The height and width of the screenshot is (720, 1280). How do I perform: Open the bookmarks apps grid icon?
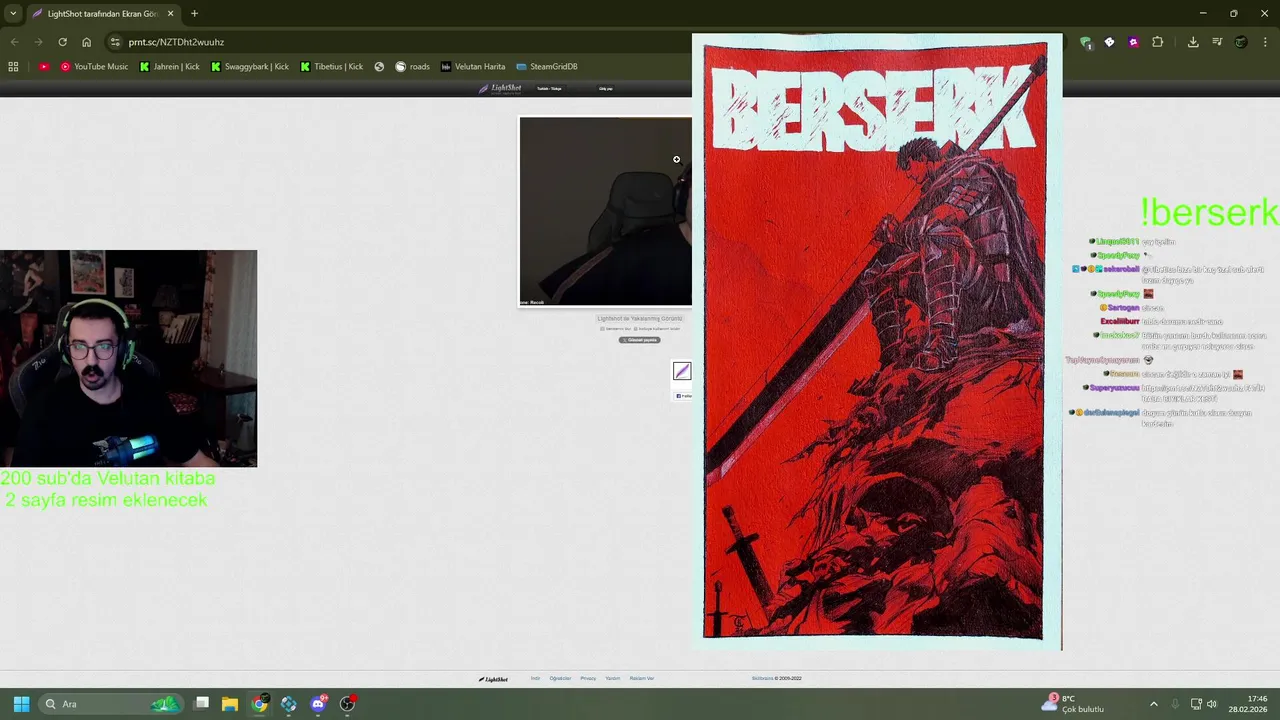coord(13,66)
